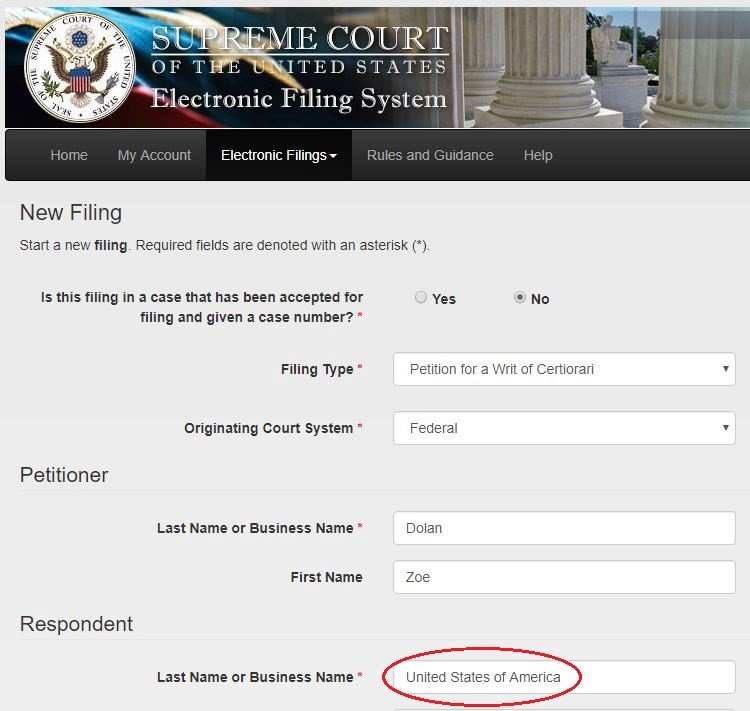Click the required fields instruction text
Viewport: 750px width, 711px height.
[x=225, y=245]
